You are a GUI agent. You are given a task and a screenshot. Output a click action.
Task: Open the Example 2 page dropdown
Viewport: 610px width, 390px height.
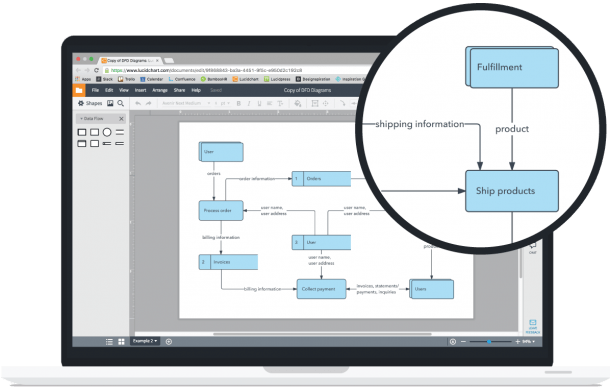(145, 341)
